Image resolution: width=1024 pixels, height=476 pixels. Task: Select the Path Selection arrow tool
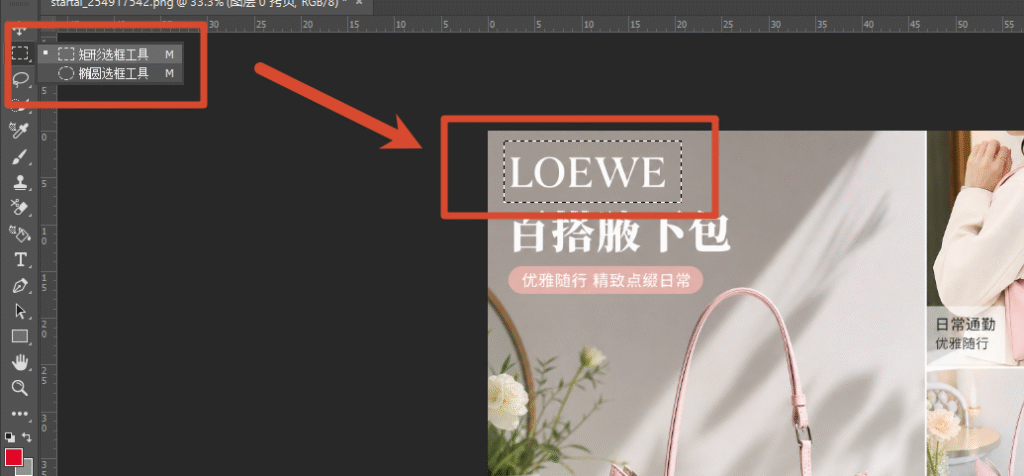pos(20,311)
